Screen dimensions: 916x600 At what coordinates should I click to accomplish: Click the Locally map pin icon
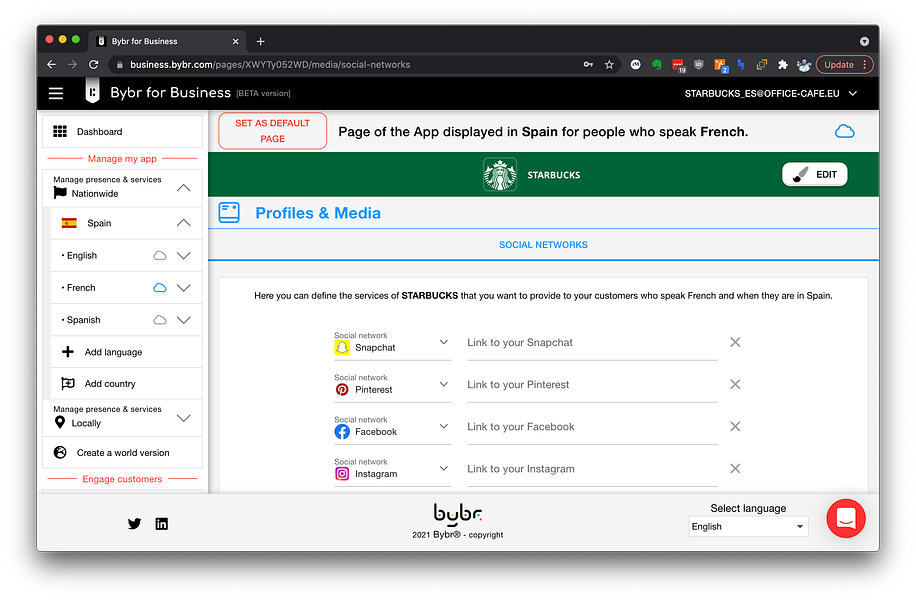[x=60, y=422]
